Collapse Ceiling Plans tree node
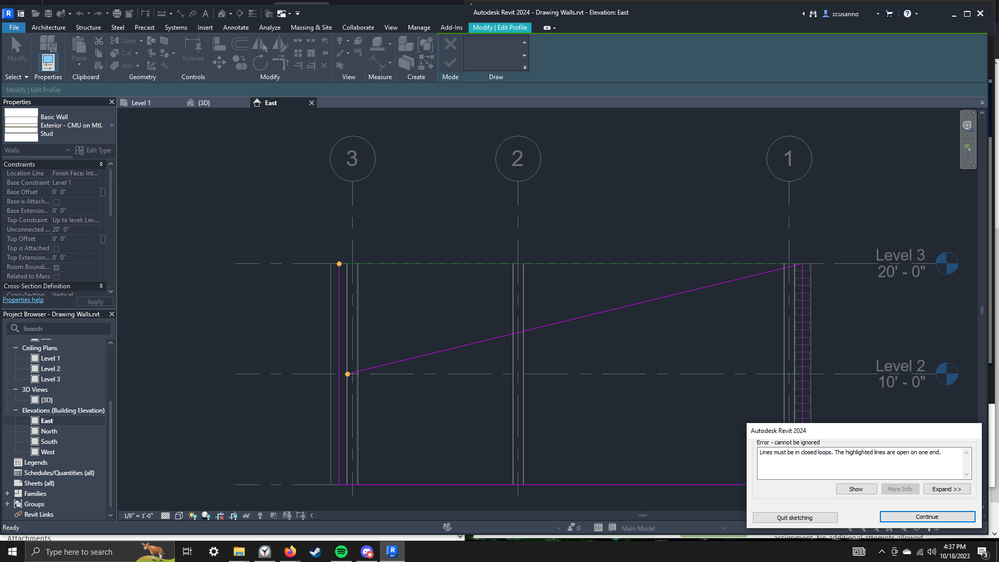Screen dimensions: 999x562 click(x=16, y=348)
